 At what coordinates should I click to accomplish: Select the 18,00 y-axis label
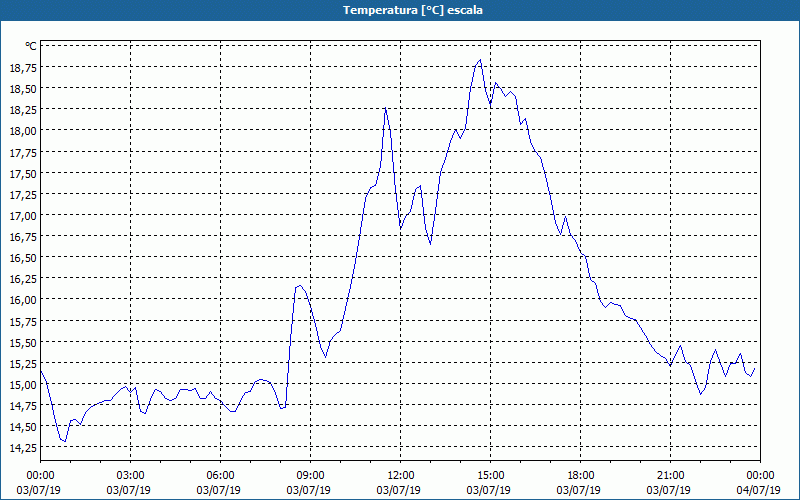point(23,131)
